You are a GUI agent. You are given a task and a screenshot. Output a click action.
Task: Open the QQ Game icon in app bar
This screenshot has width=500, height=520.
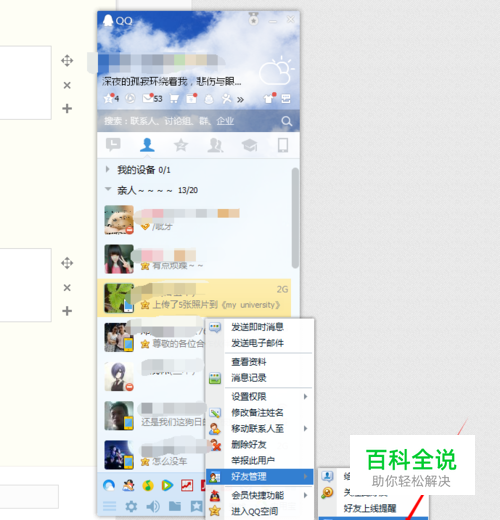[128, 486]
